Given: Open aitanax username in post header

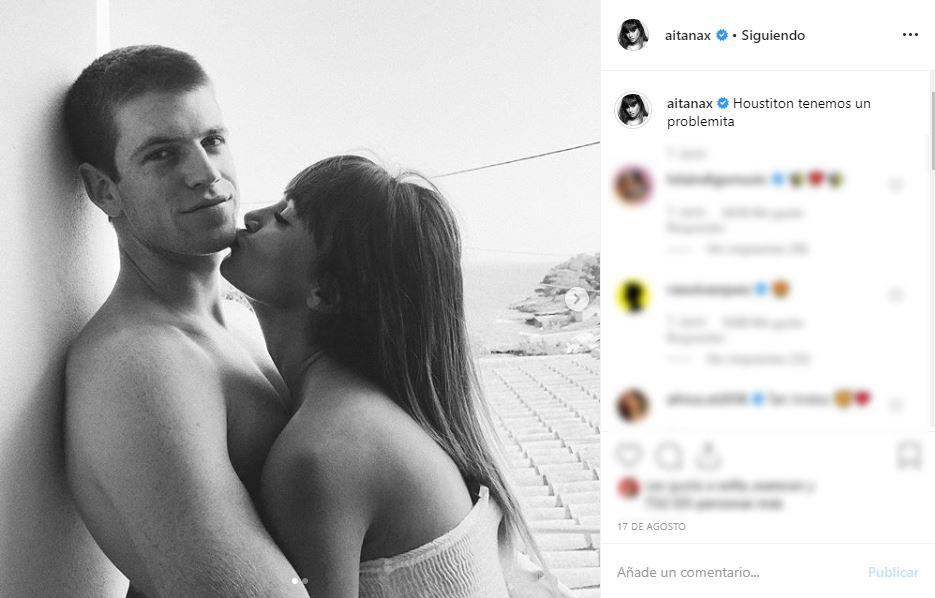Looking at the screenshot, I should point(688,35).
